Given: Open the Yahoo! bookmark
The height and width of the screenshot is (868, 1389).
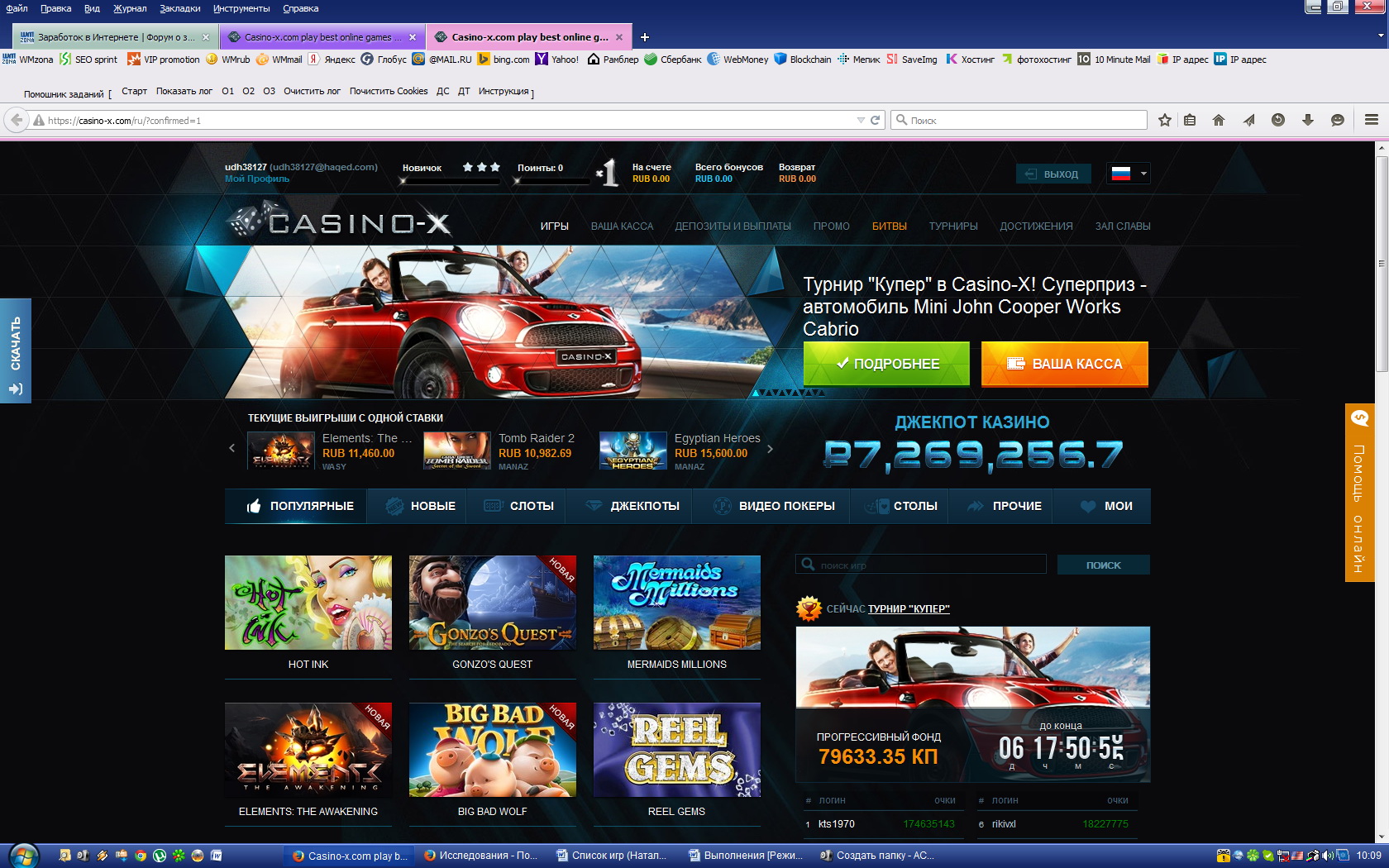Looking at the screenshot, I should 557,60.
